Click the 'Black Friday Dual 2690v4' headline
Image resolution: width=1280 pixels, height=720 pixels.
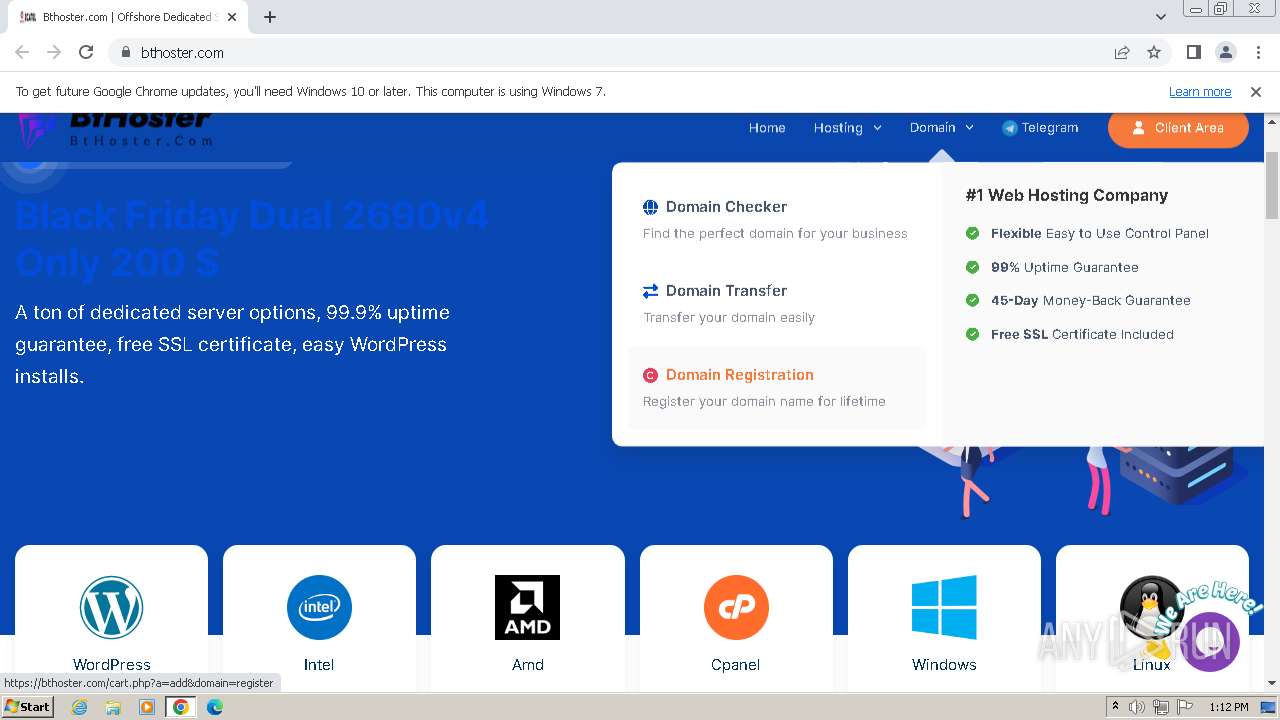(x=252, y=215)
